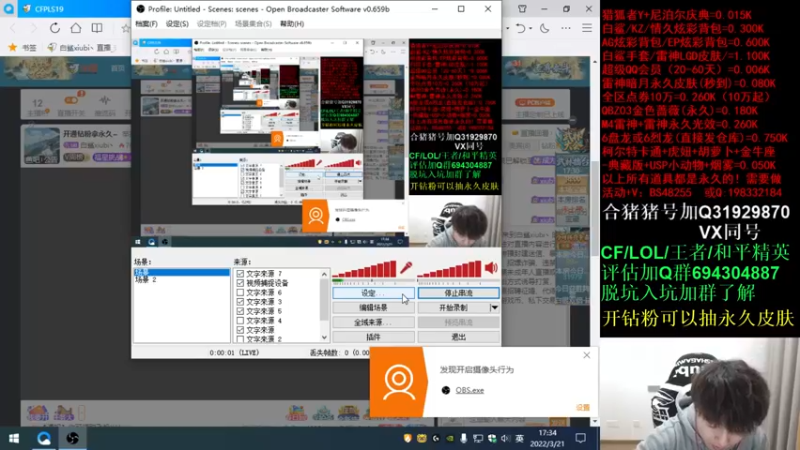Open the browser reading mode book icon
The height and width of the screenshot is (450, 800).
pos(96,28)
